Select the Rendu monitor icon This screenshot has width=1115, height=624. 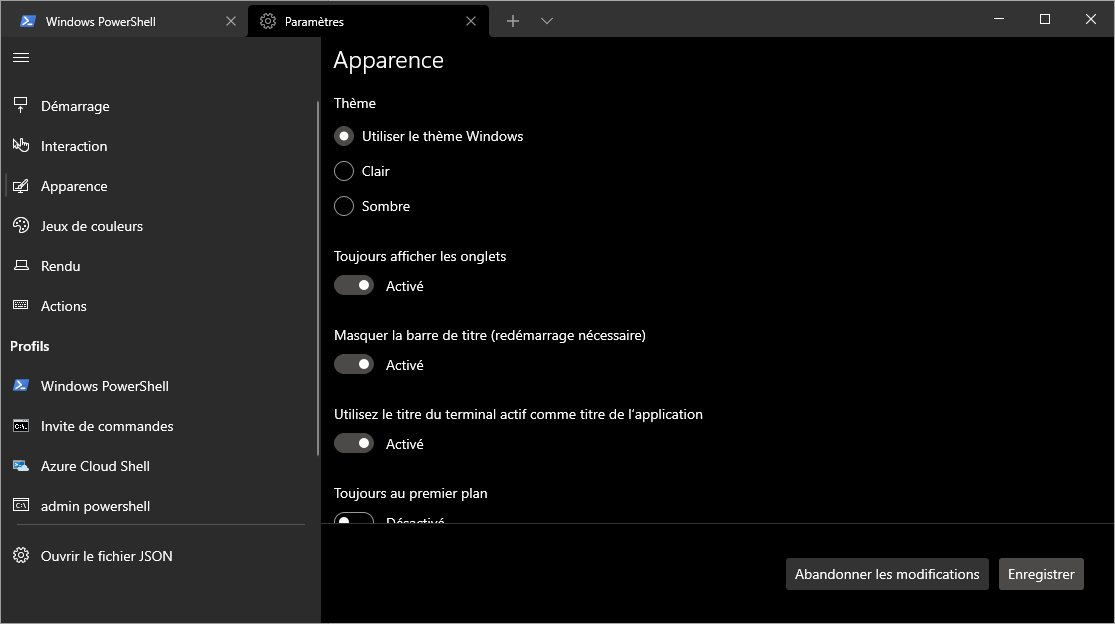pyautogui.click(x=20, y=266)
